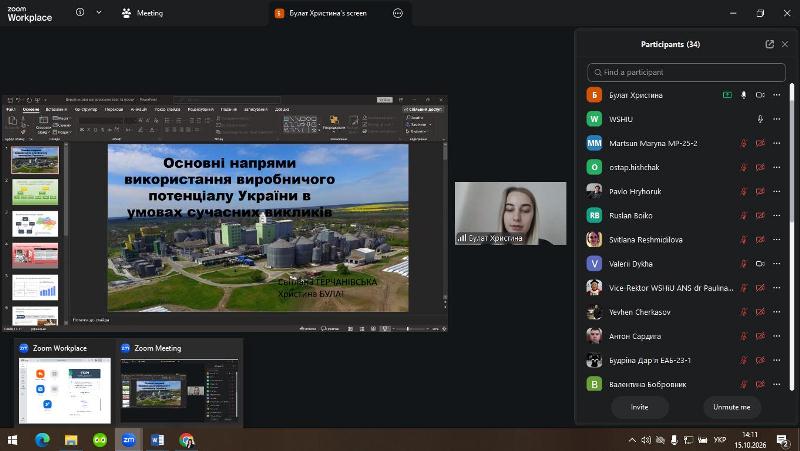
Task: Select participant Vice Rektor WSHIU ANS dr Paulina
Action: point(685,288)
